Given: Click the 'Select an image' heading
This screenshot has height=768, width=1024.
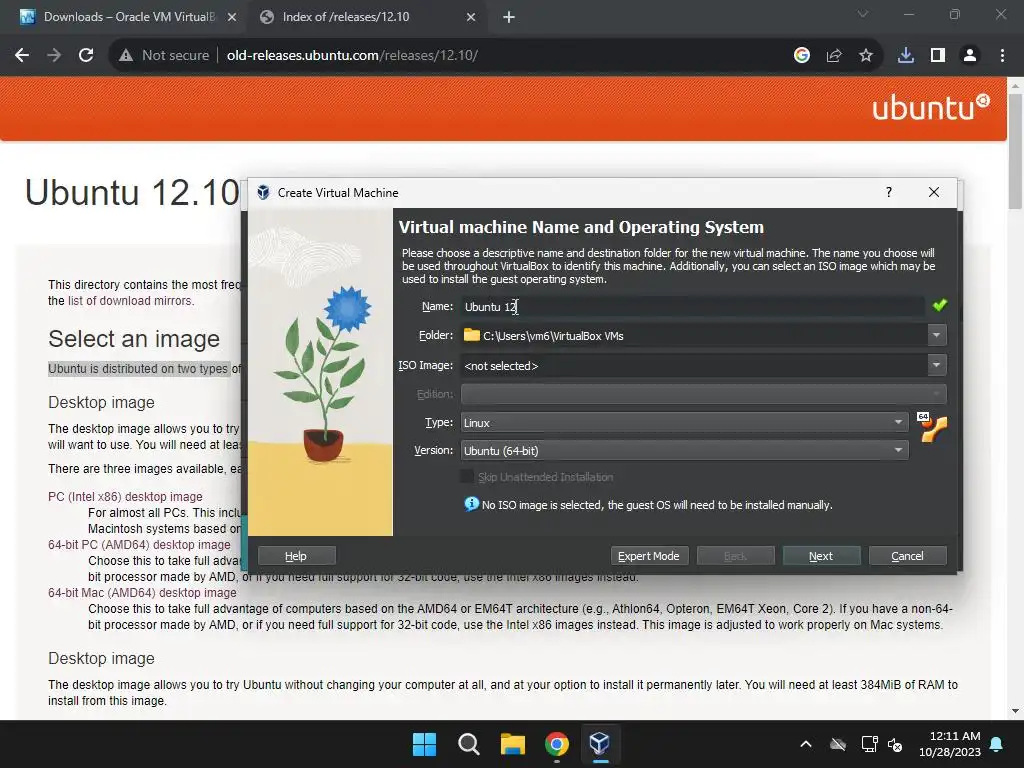Looking at the screenshot, I should [x=134, y=339].
